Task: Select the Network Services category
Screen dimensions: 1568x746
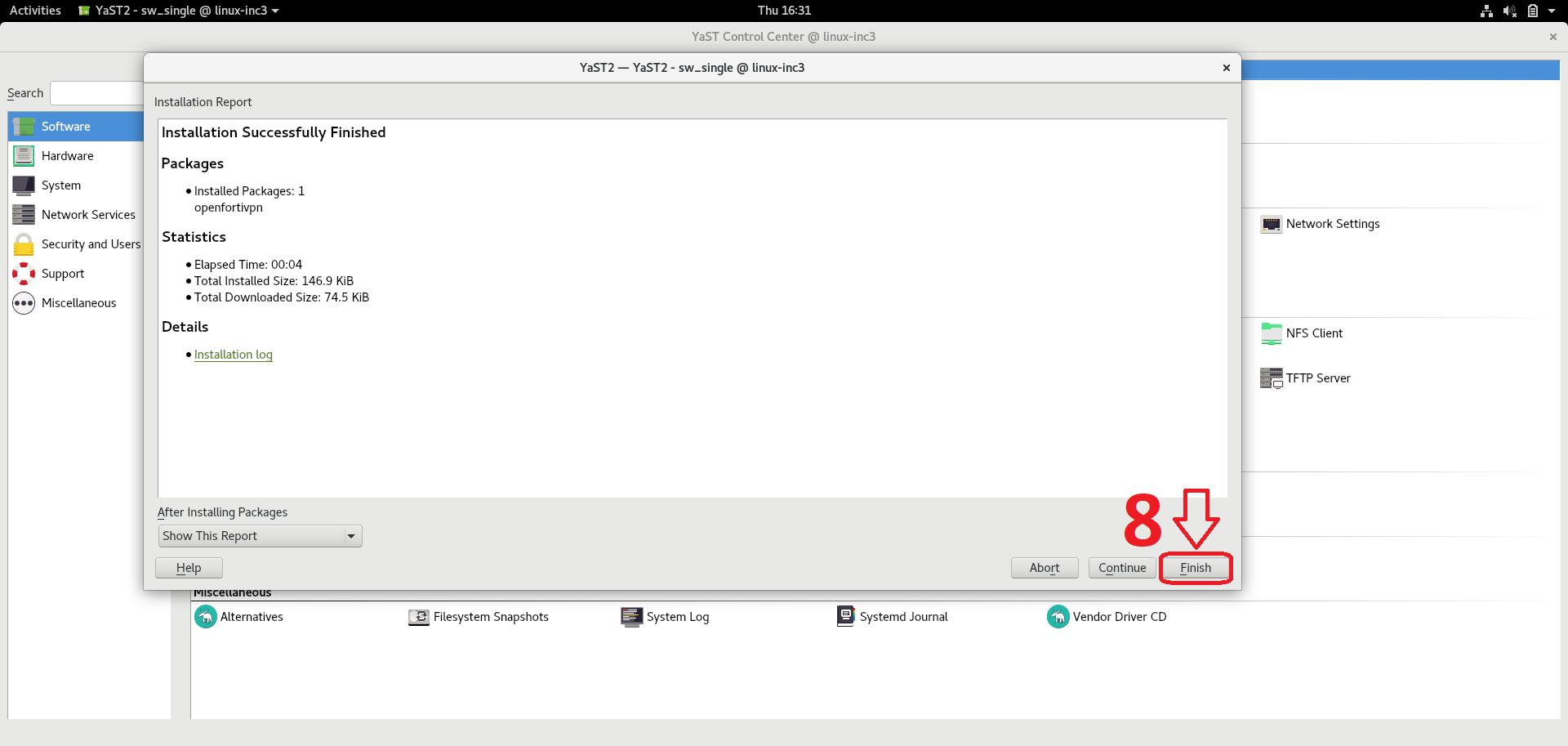Action: pyautogui.click(x=88, y=215)
